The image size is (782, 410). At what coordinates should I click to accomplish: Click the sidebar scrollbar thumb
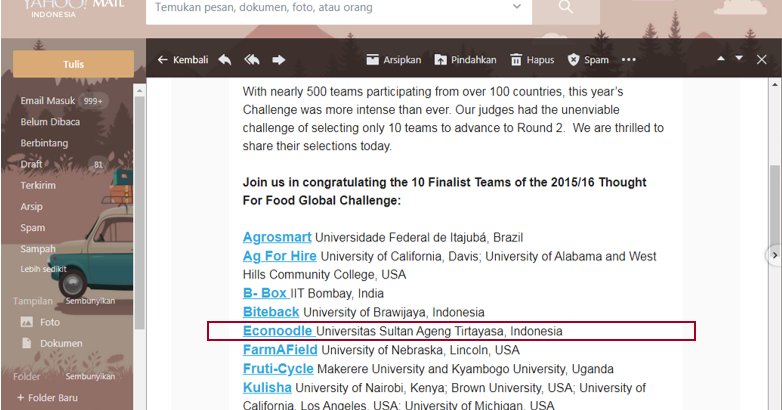pos(140,212)
